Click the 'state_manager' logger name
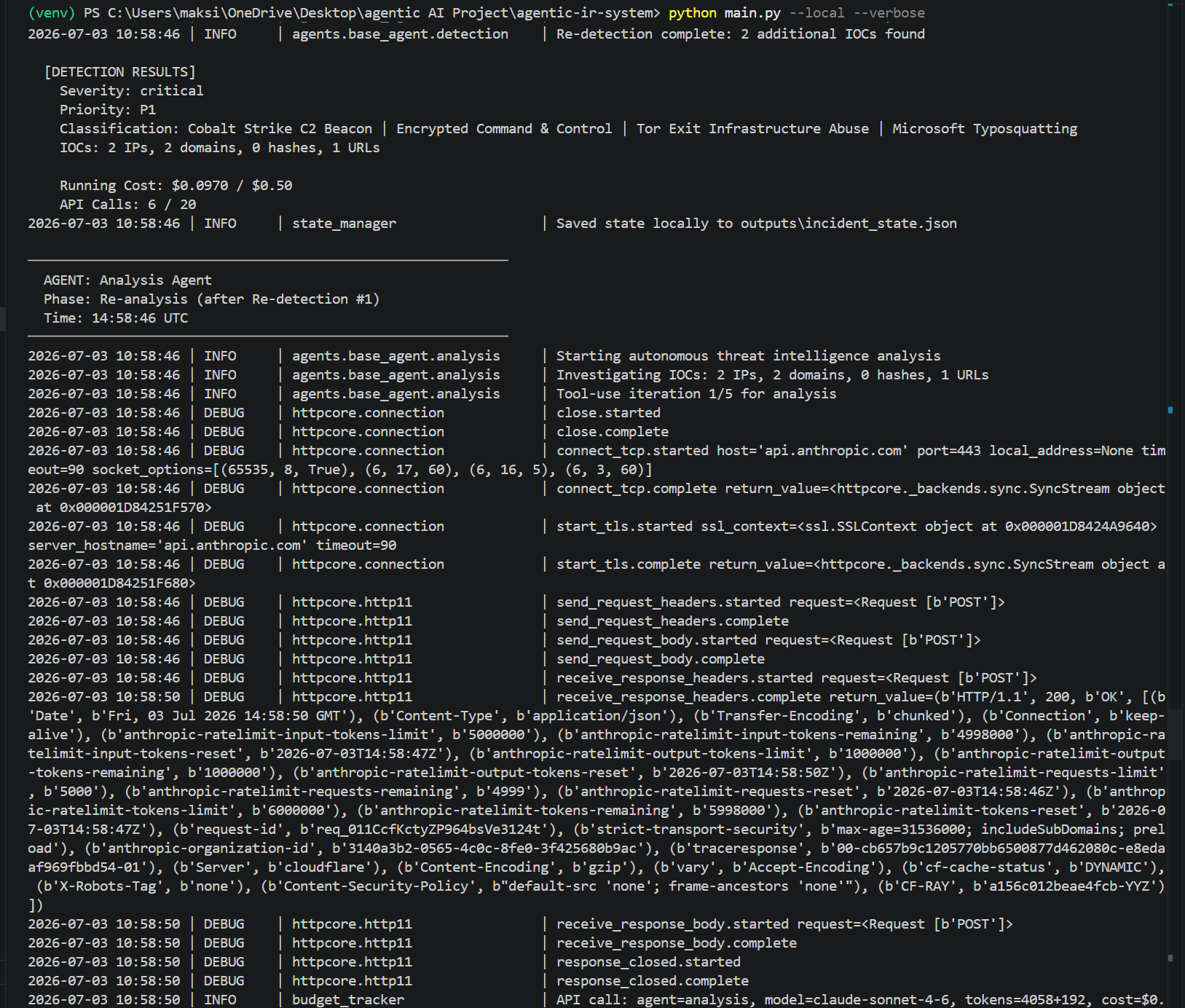Image resolution: width=1185 pixels, height=1008 pixels. click(344, 223)
